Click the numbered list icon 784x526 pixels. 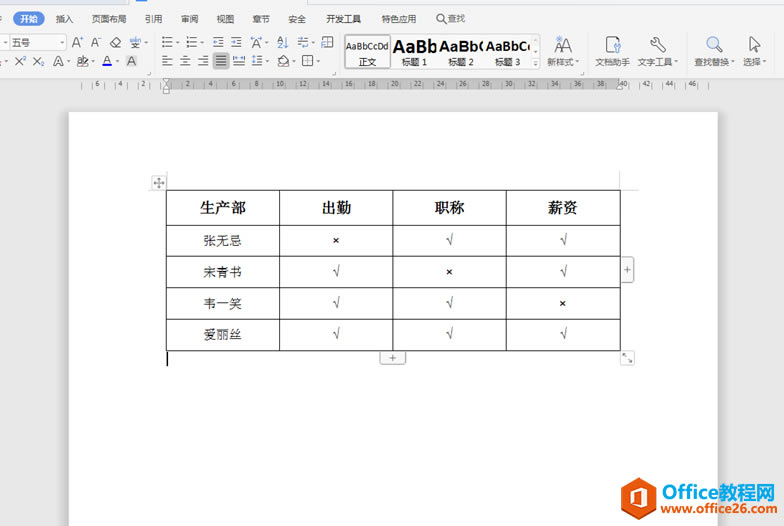tap(192, 42)
